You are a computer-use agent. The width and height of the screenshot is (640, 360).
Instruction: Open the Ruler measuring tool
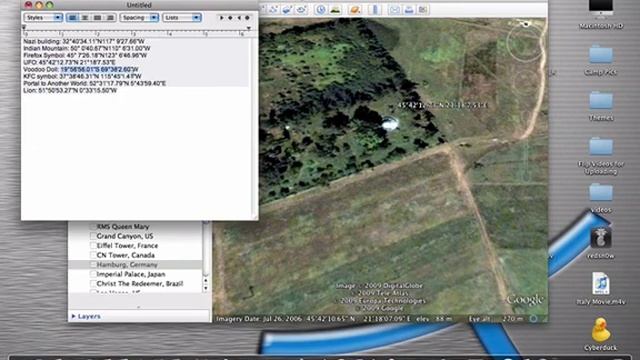(x=375, y=10)
